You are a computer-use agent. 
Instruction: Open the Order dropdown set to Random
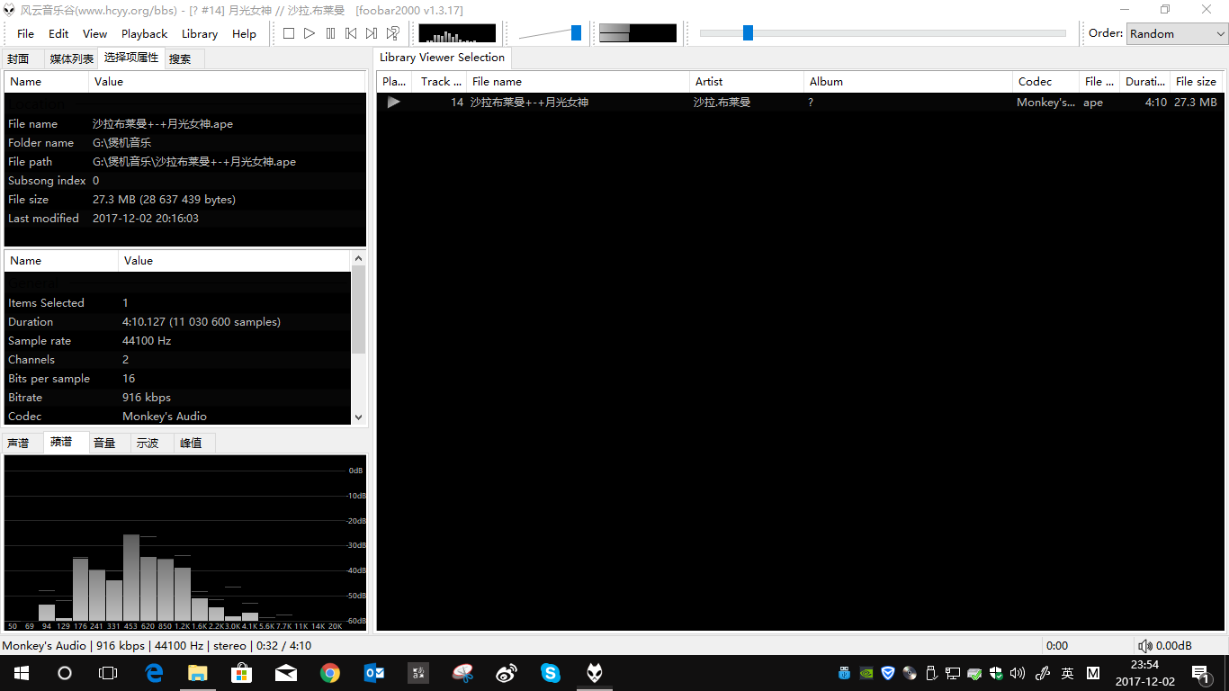(x=1176, y=34)
